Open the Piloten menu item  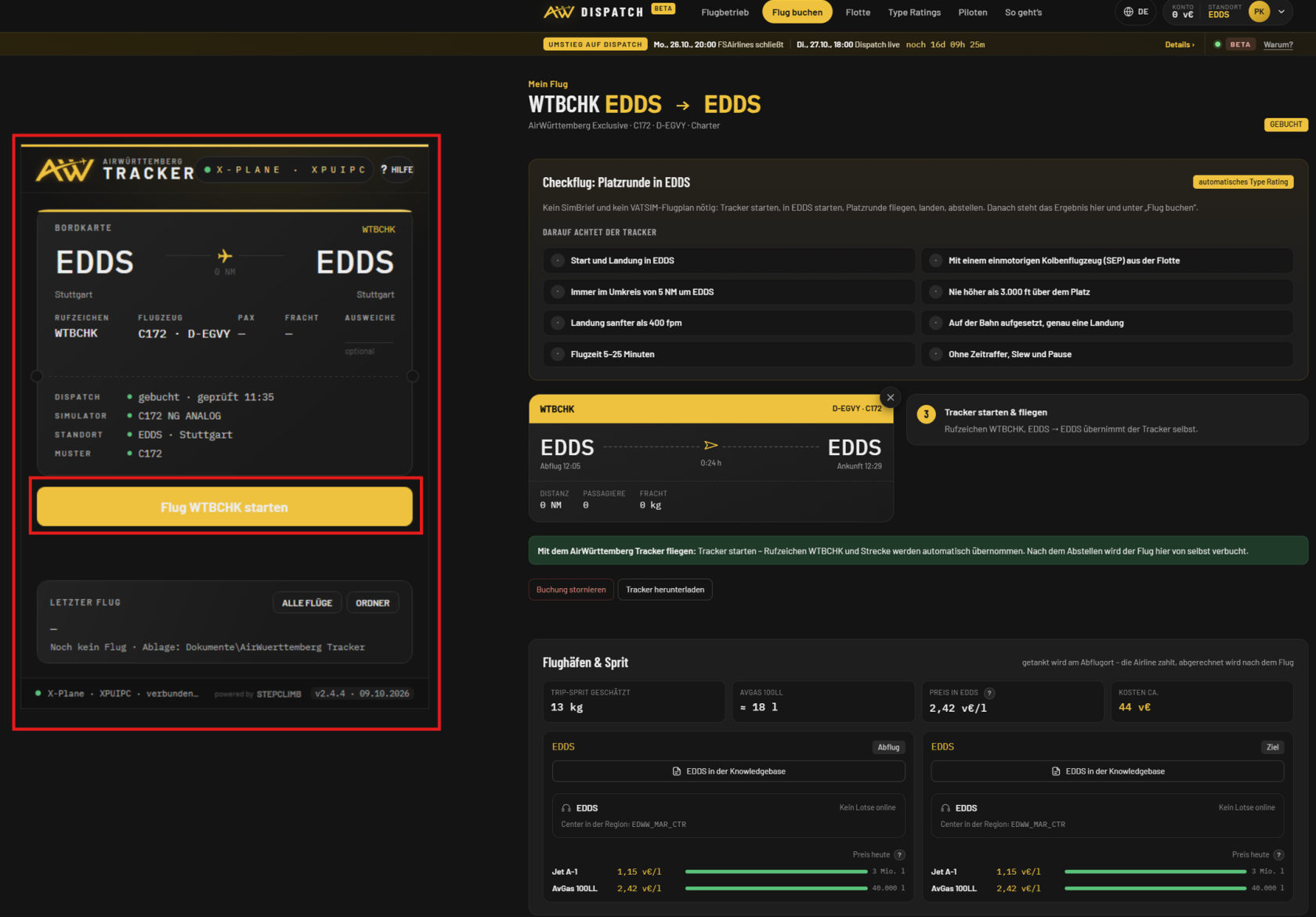click(972, 13)
